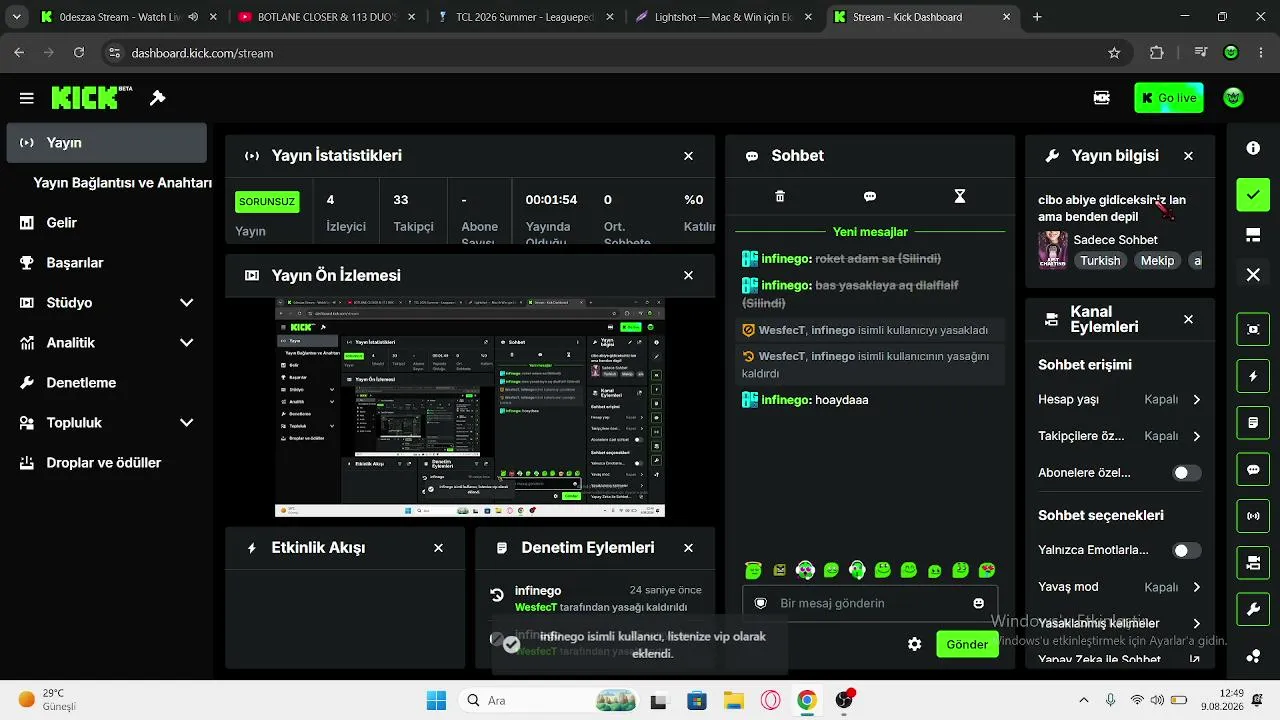Click infinego's username on the hoaydaaa message
The image size is (1280, 720).
785,400
